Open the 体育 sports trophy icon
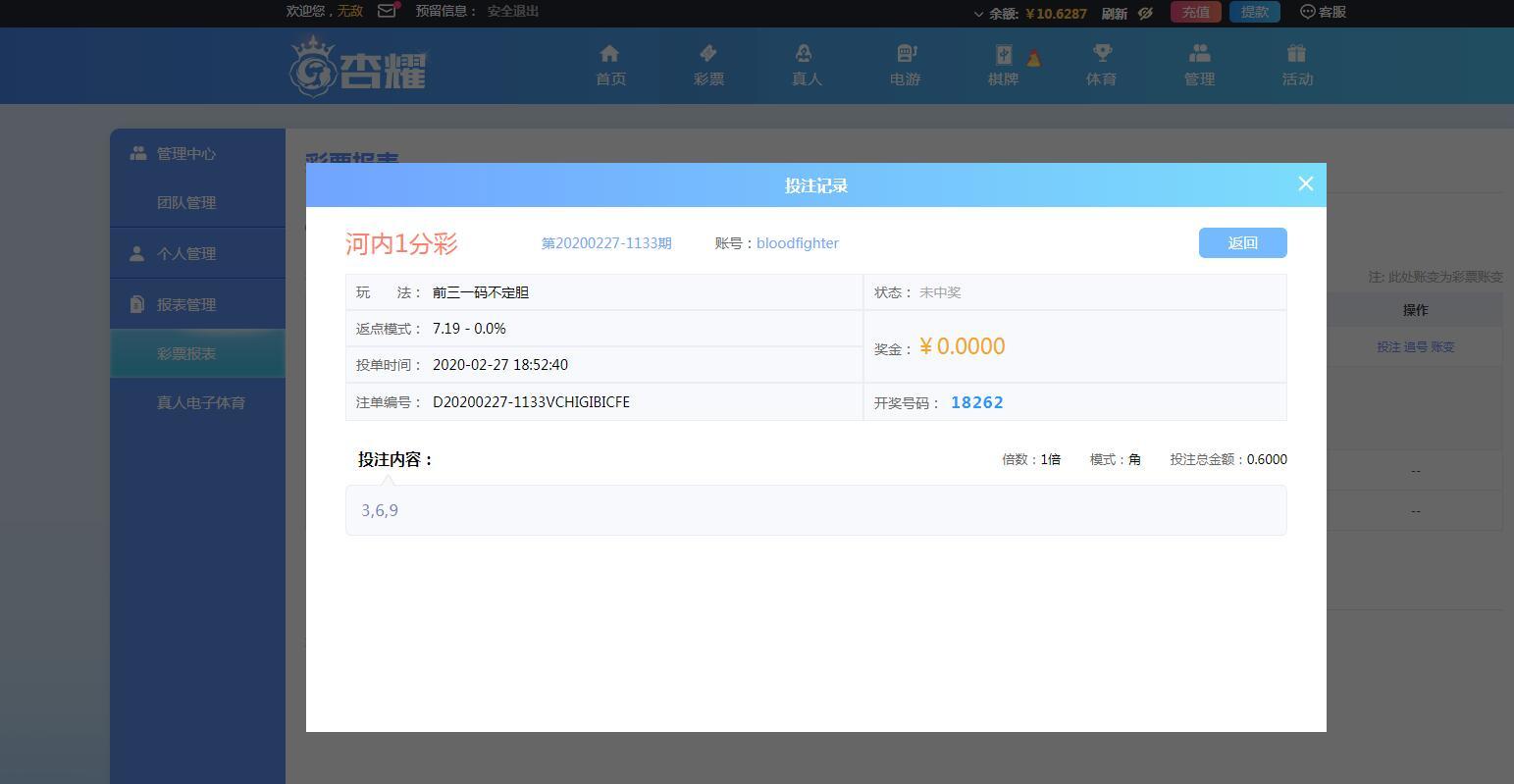The image size is (1514, 784). (1101, 54)
